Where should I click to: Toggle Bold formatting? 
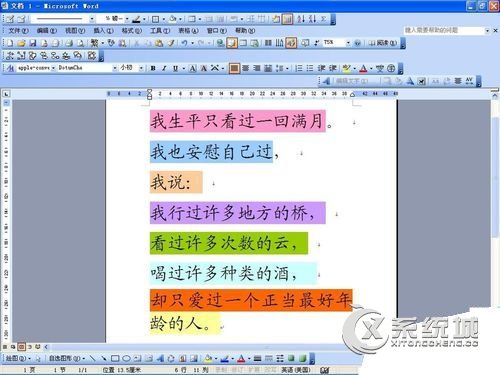(153, 68)
